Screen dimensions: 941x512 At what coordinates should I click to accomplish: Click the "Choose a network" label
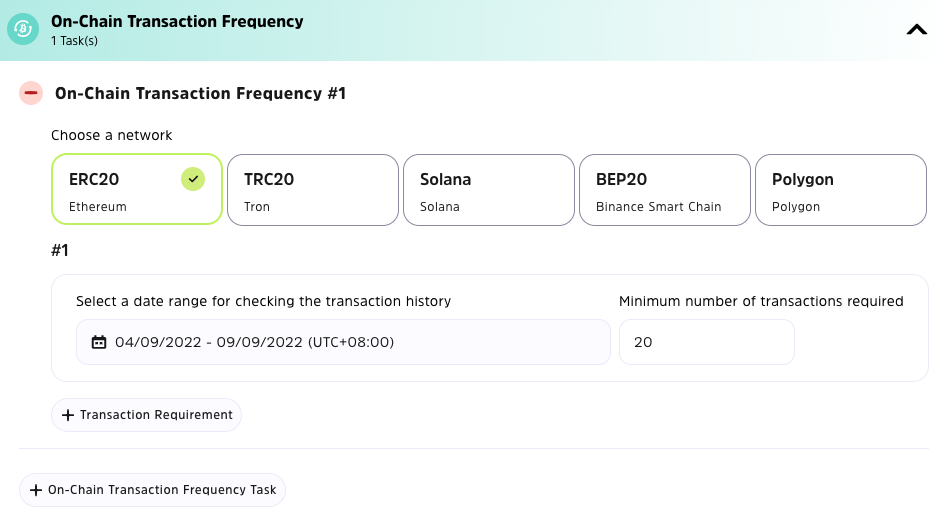(112, 135)
